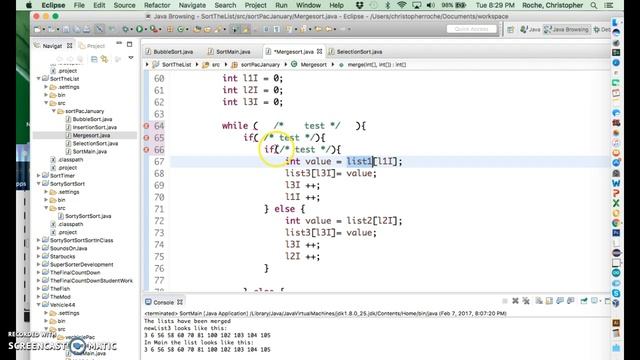Click Remove Launch X icon in Console
The height and width of the screenshot is (360, 640).
(515, 301)
